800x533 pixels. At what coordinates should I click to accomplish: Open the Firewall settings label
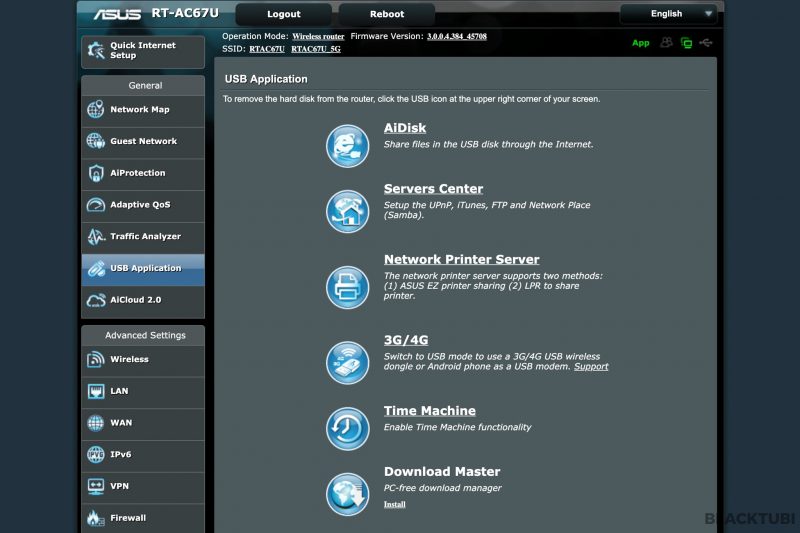pos(128,518)
